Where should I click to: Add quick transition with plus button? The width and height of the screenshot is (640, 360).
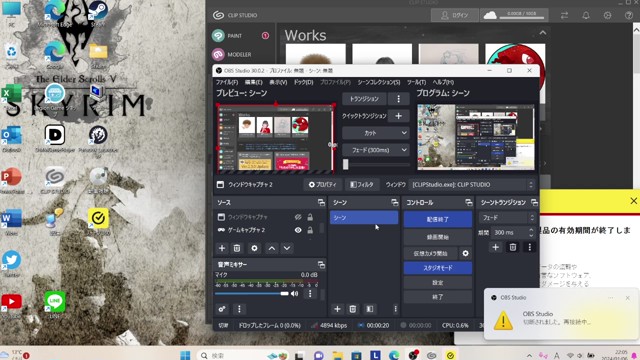[398, 116]
